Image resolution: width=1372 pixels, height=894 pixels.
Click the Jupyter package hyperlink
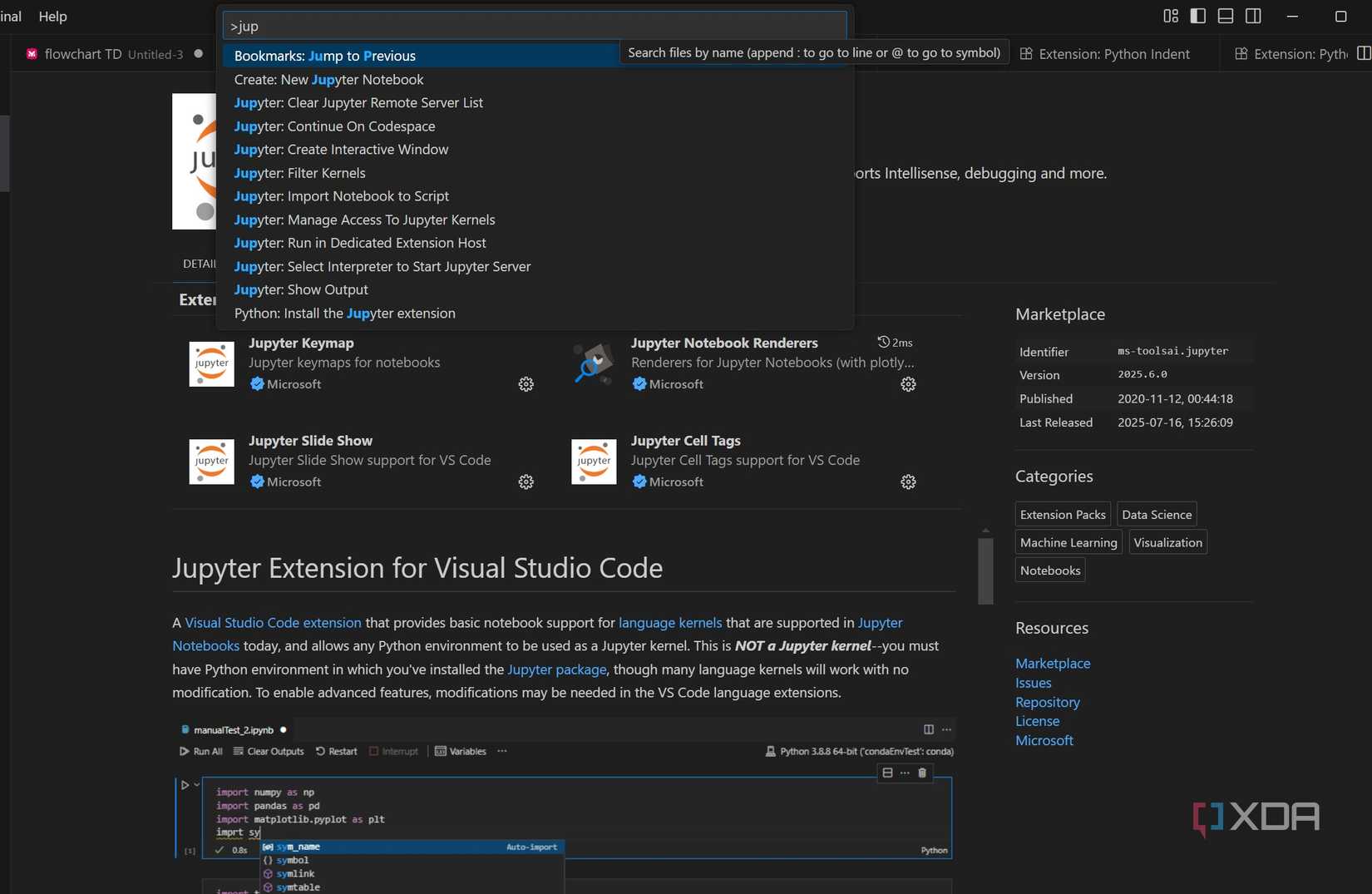(556, 669)
